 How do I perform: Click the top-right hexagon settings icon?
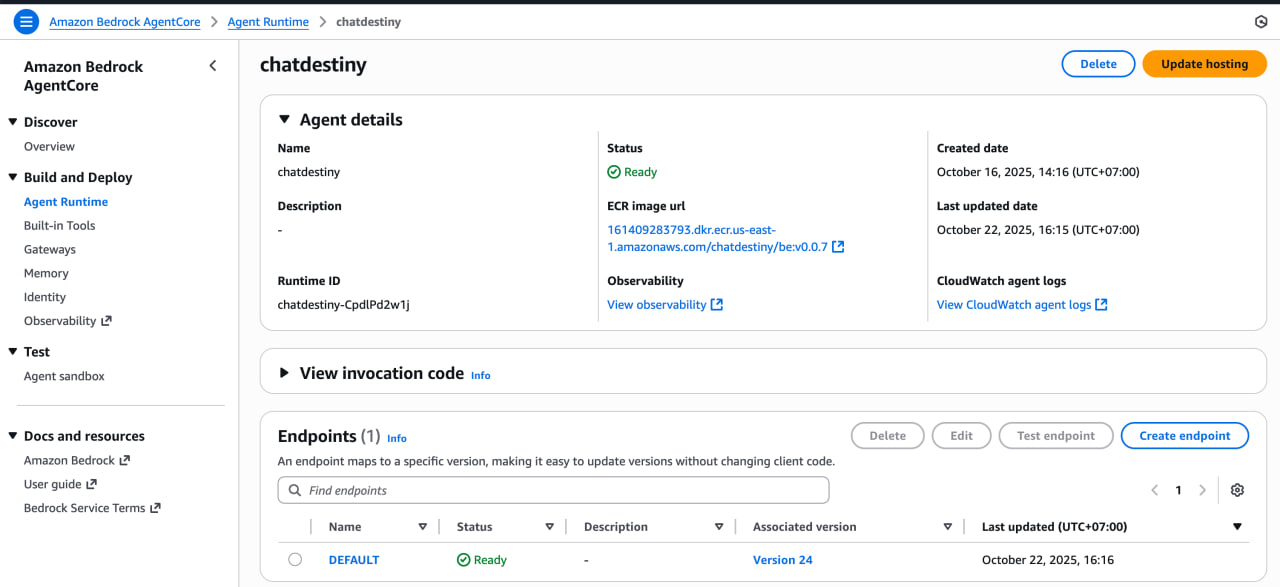coord(1260,22)
